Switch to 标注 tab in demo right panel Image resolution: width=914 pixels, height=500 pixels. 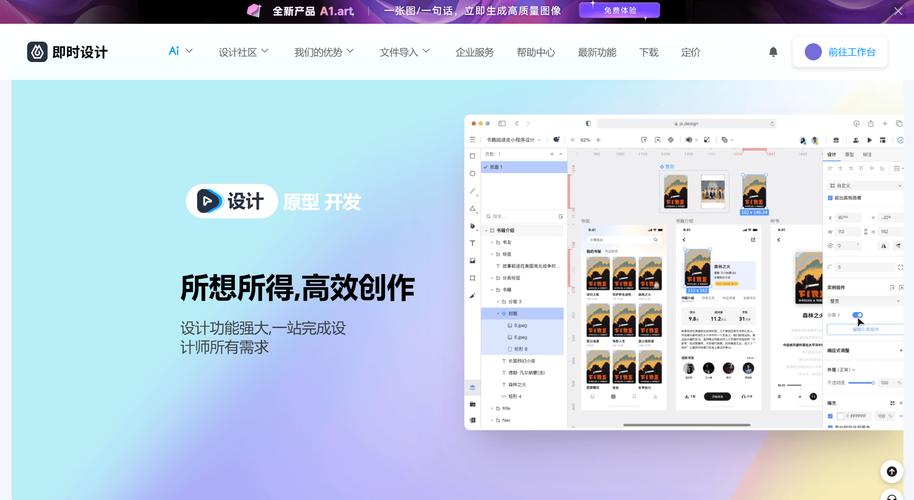[x=867, y=154]
